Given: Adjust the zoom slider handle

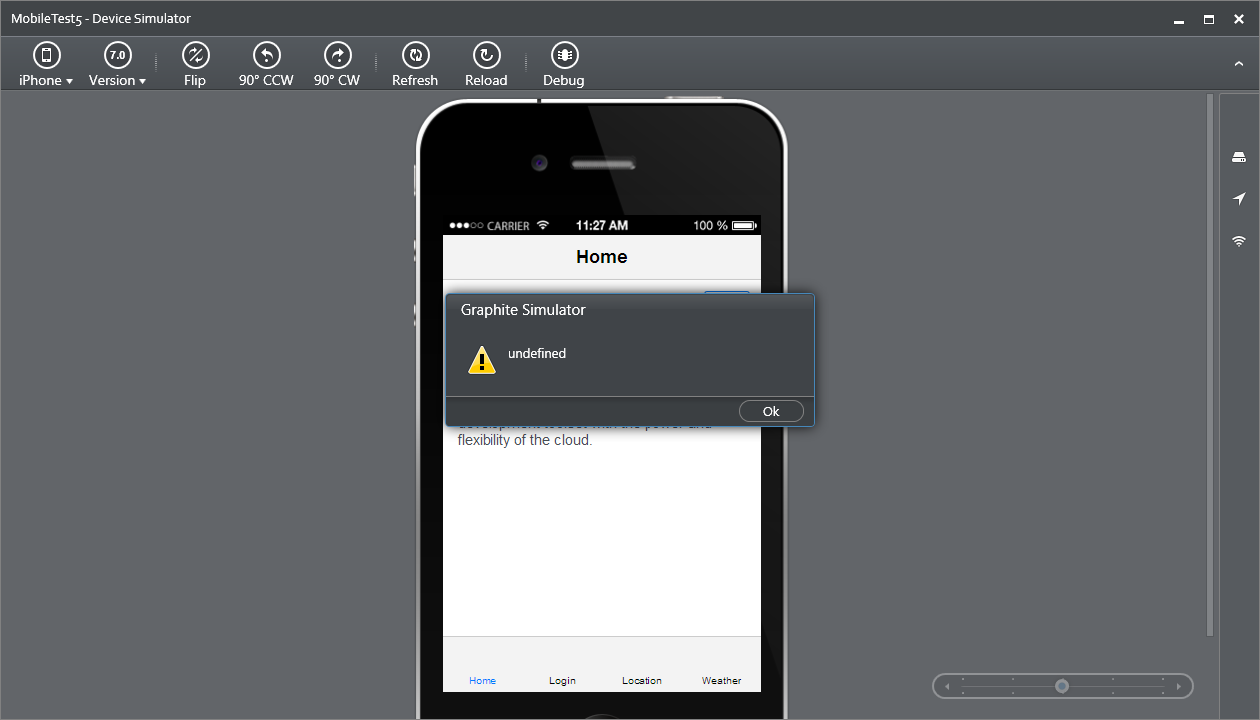Looking at the screenshot, I should click(1062, 686).
